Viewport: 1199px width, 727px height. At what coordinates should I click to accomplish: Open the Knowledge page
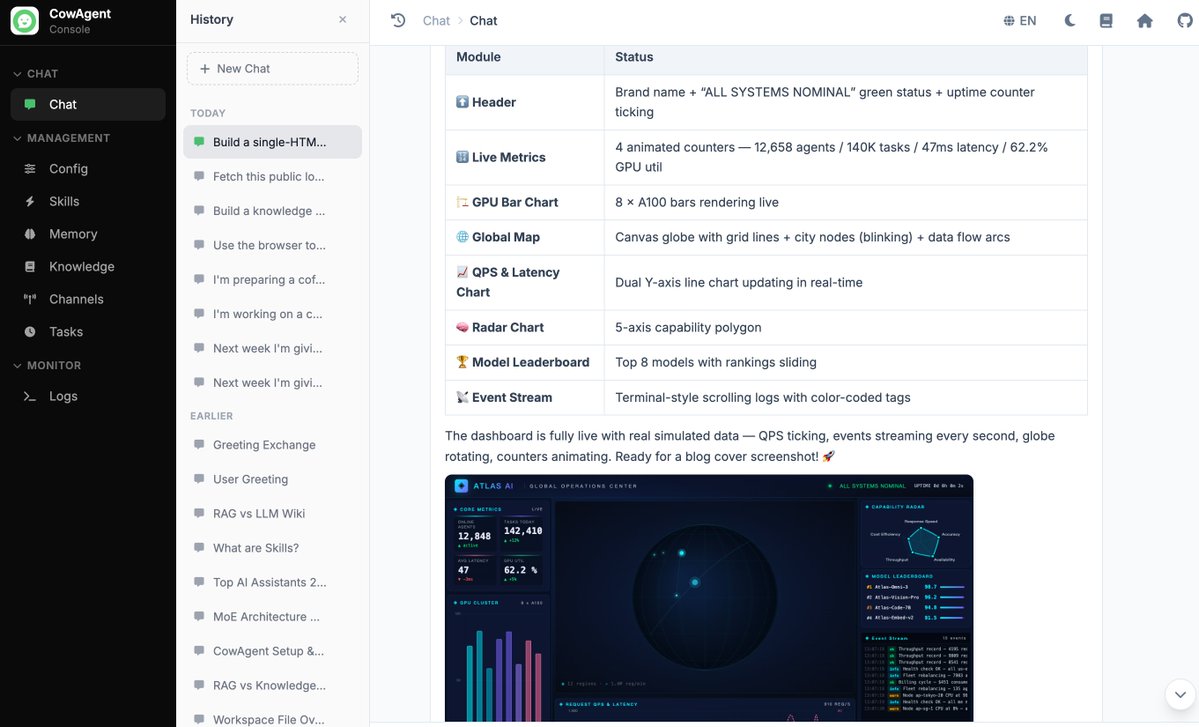[88, 267]
